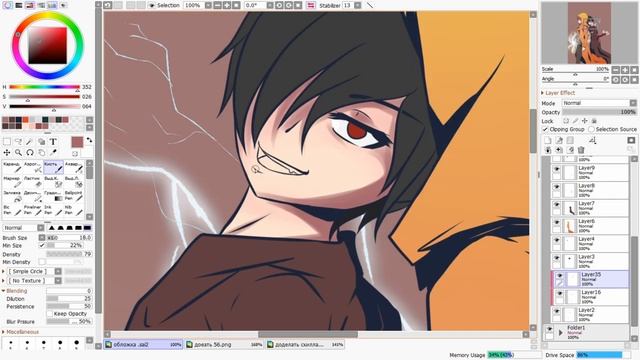640x360 pixels.
Task: Select the Move tool
Action: pos(7,152)
